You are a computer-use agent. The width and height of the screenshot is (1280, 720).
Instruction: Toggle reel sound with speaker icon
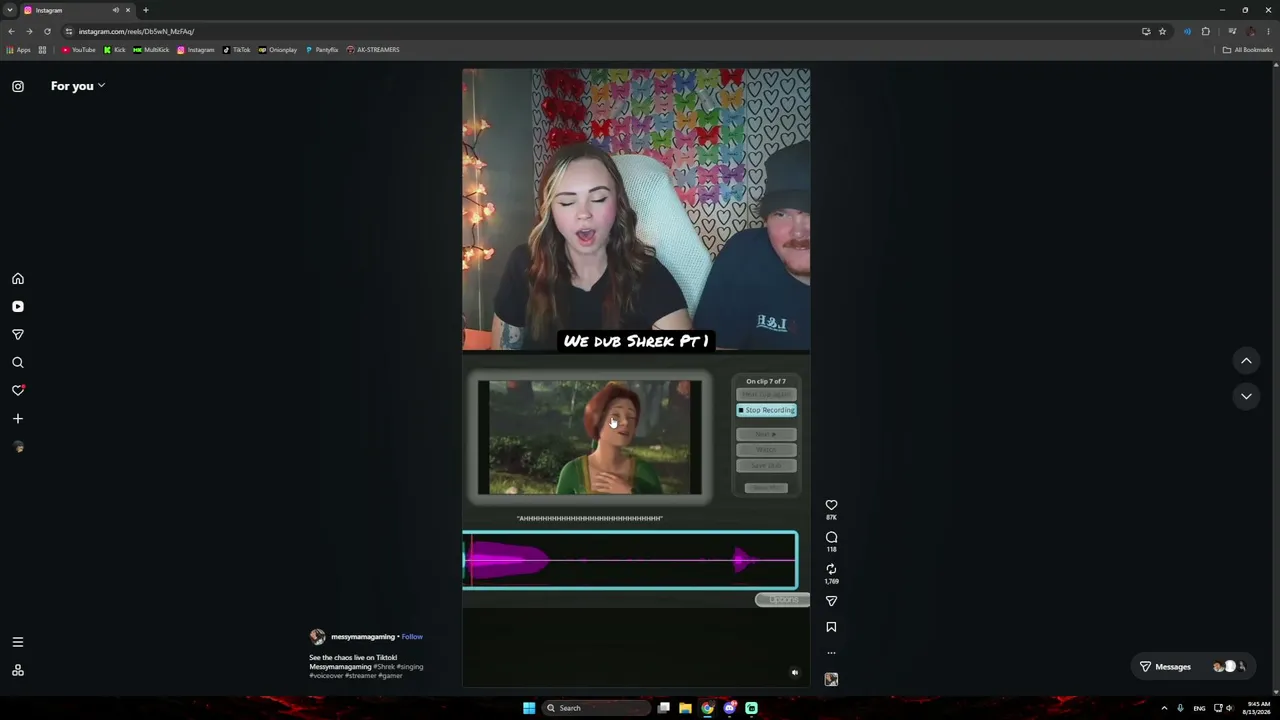tap(795, 673)
